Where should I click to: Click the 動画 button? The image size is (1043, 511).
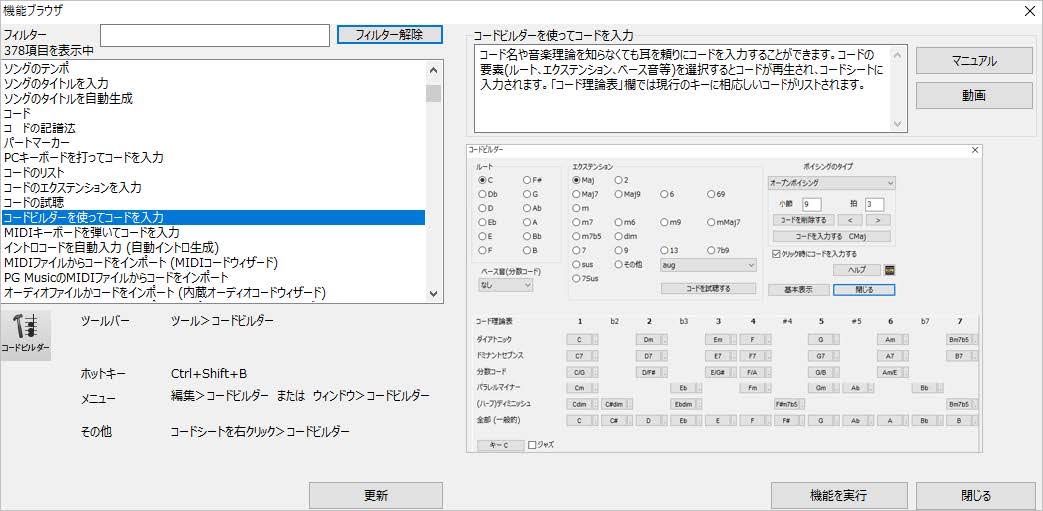(974, 96)
